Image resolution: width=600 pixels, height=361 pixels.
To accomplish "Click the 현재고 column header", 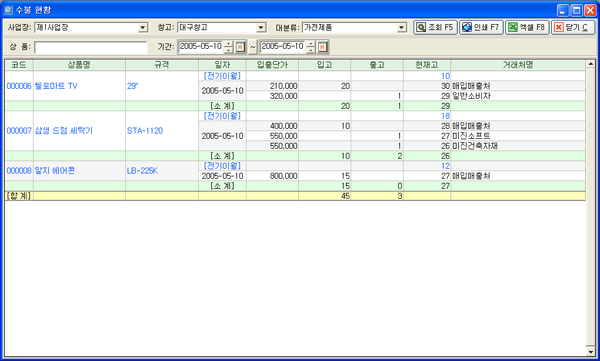I will (x=427, y=65).
